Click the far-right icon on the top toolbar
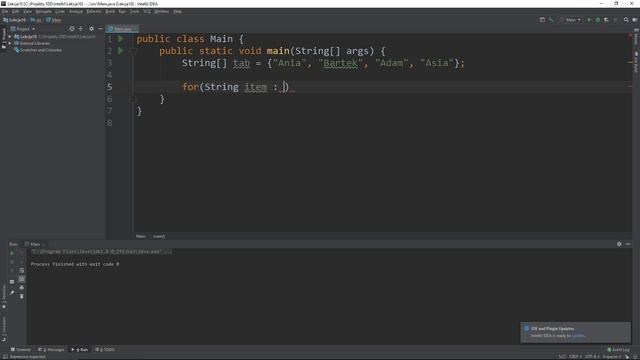Screen dimensions: 640x360 coord(635,20)
